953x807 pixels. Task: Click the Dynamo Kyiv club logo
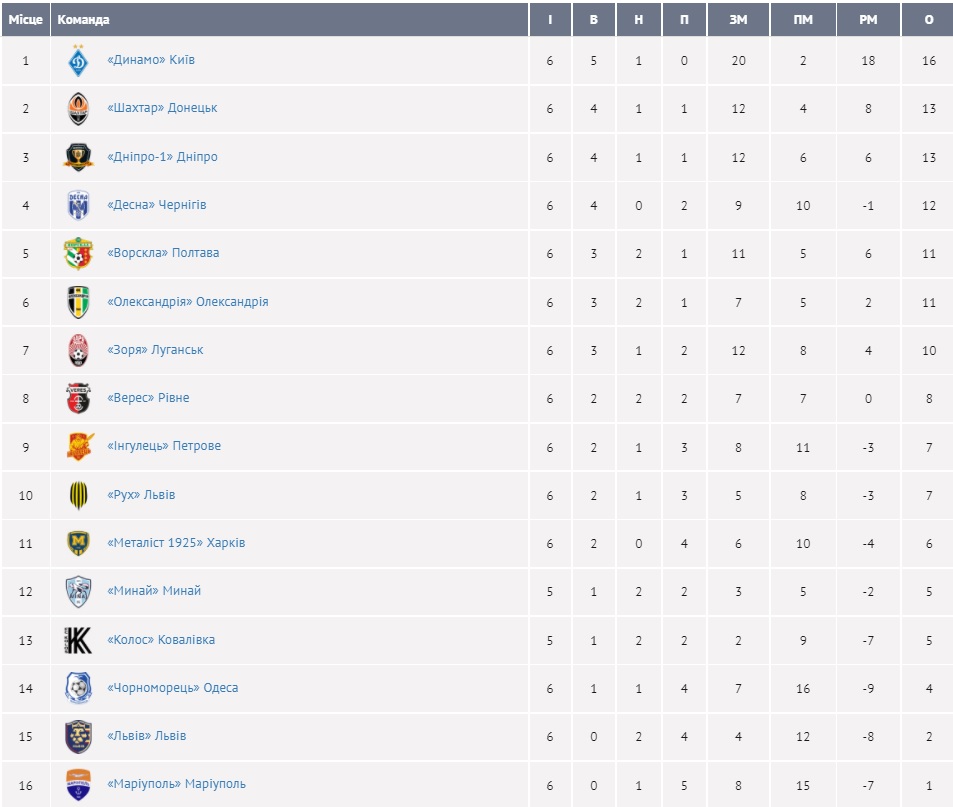pos(78,61)
